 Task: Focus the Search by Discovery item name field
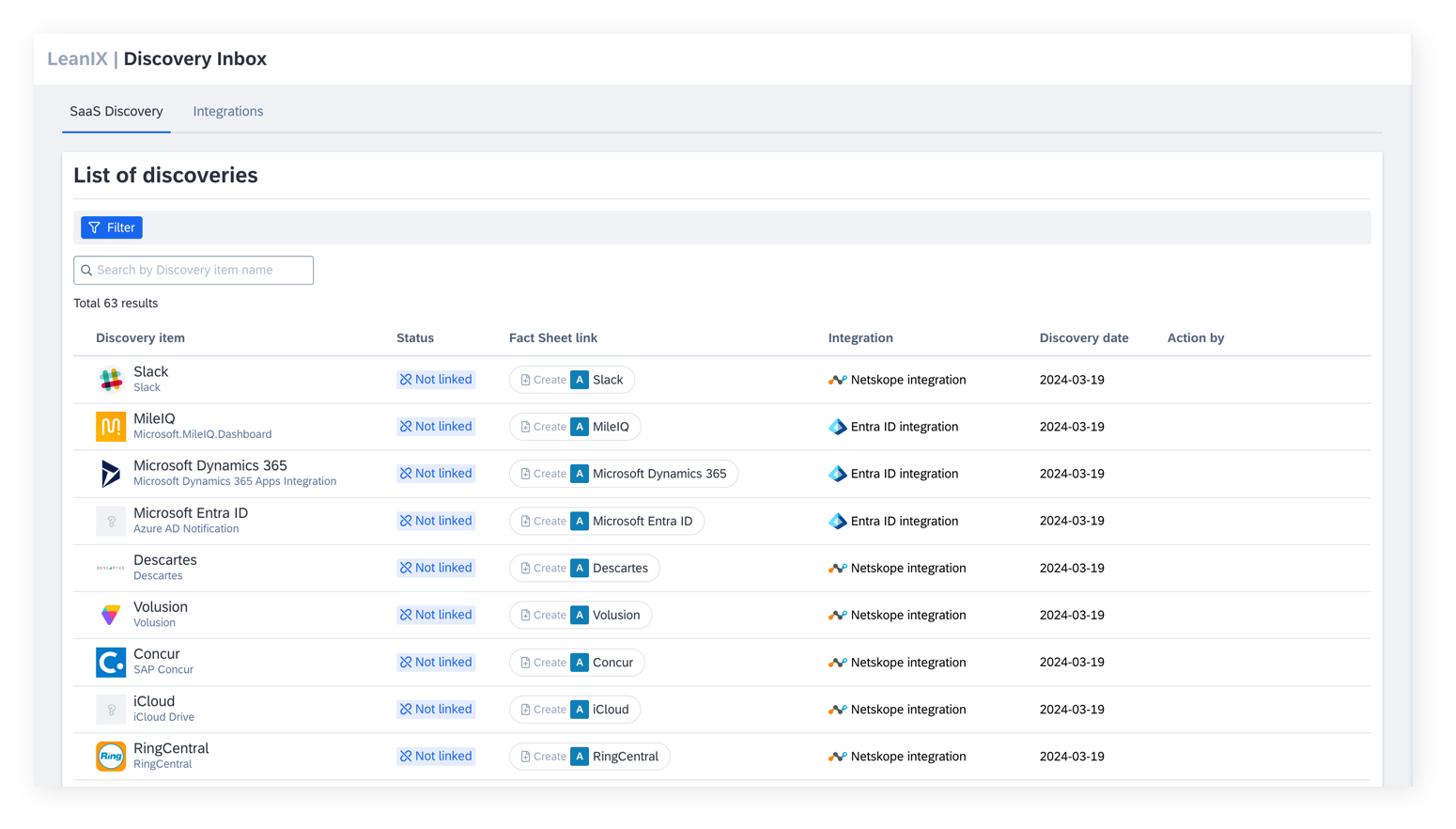tap(194, 271)
